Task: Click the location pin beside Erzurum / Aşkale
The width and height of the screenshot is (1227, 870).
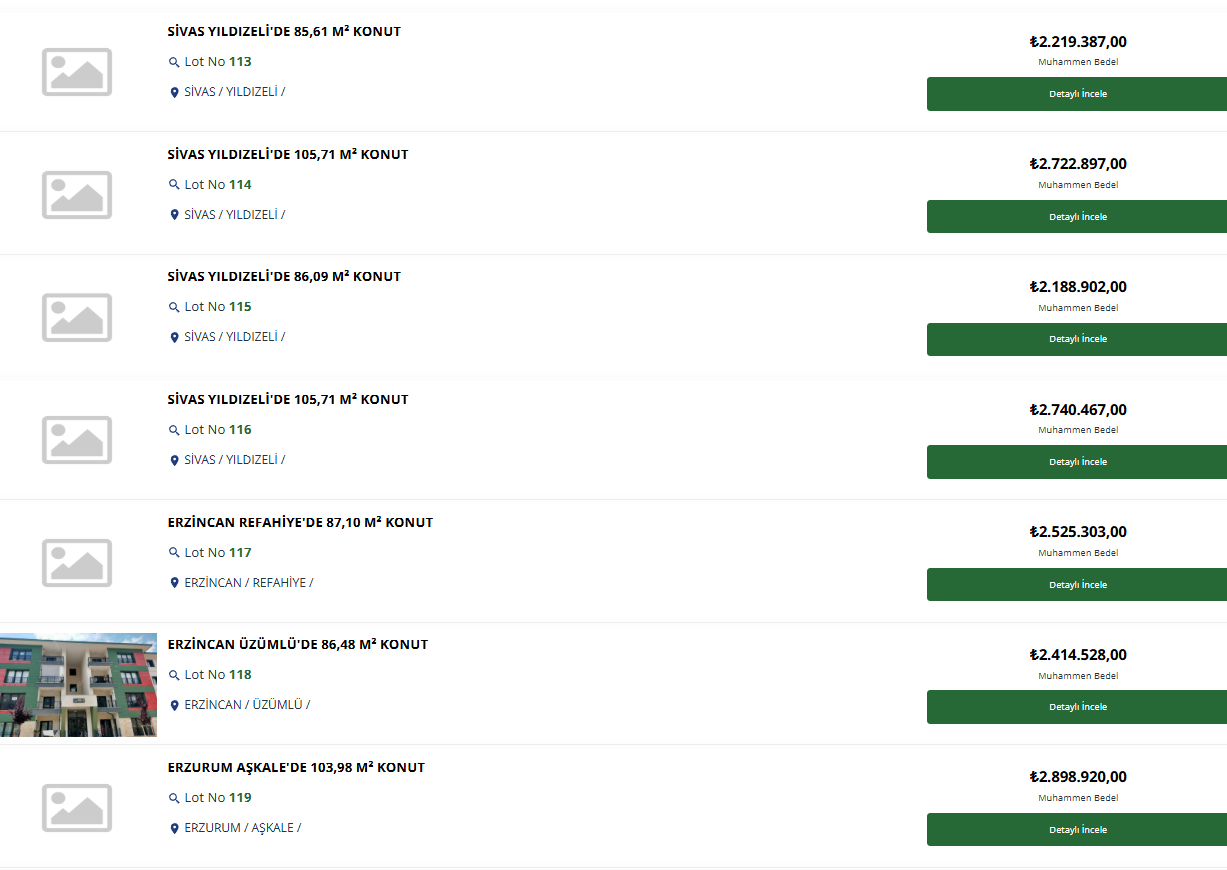Action: pyautogui.click(x=174, y=828)
